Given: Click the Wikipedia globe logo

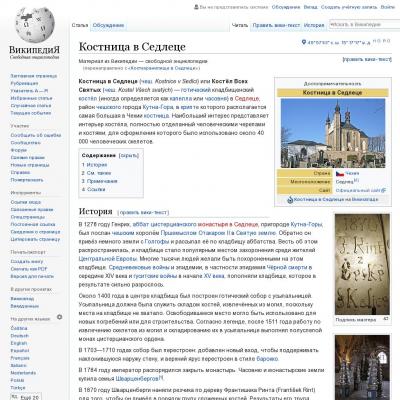Looking at the screenshot, I should (35, 25).
